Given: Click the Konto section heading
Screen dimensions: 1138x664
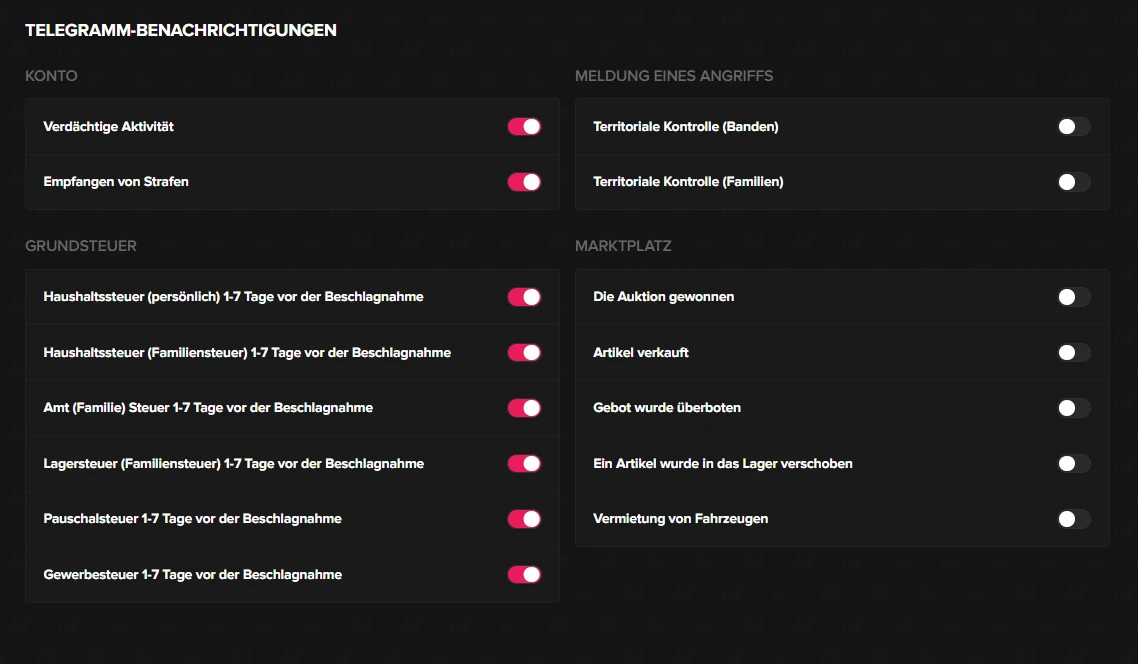Looking at the screenshot, I should (x=51, y=76).
